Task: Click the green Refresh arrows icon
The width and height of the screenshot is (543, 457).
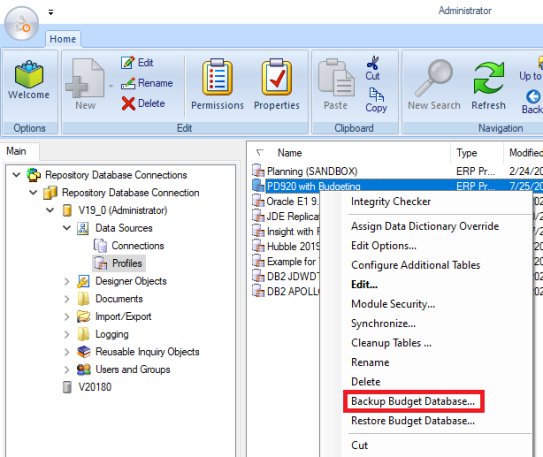Action: [x=489, y=78]
